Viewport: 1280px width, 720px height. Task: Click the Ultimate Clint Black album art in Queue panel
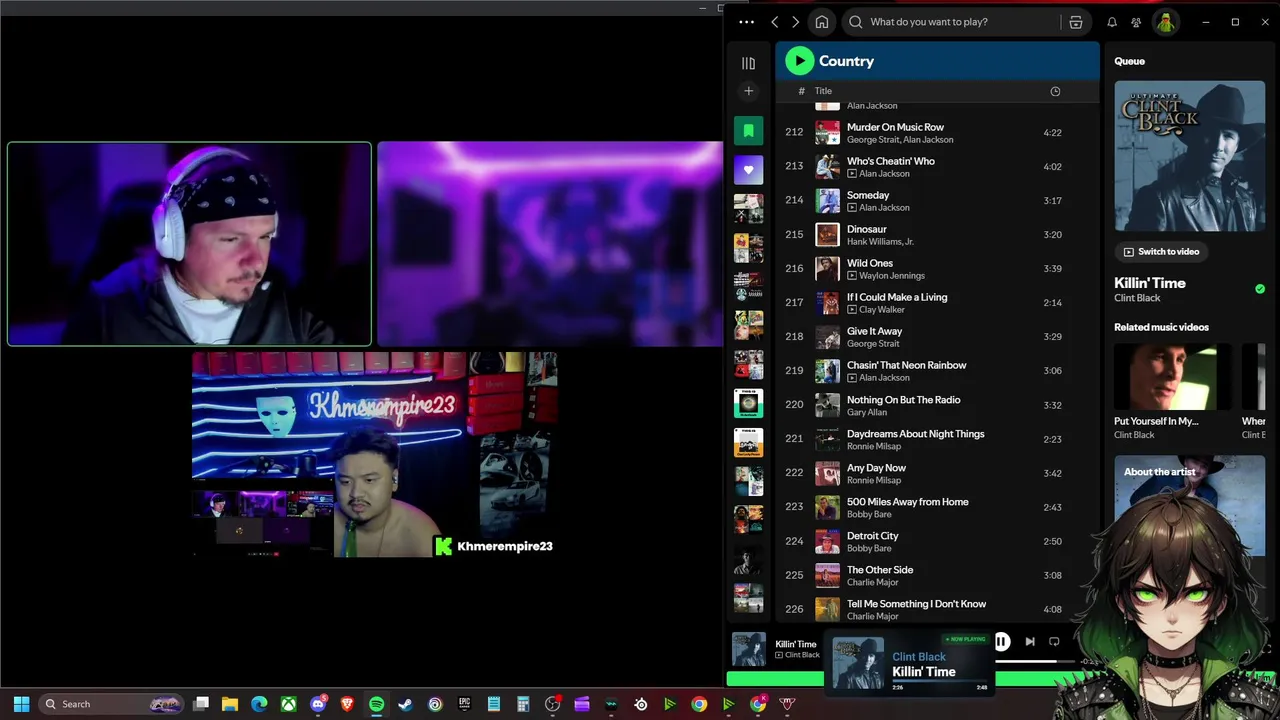pos(1189,156)
